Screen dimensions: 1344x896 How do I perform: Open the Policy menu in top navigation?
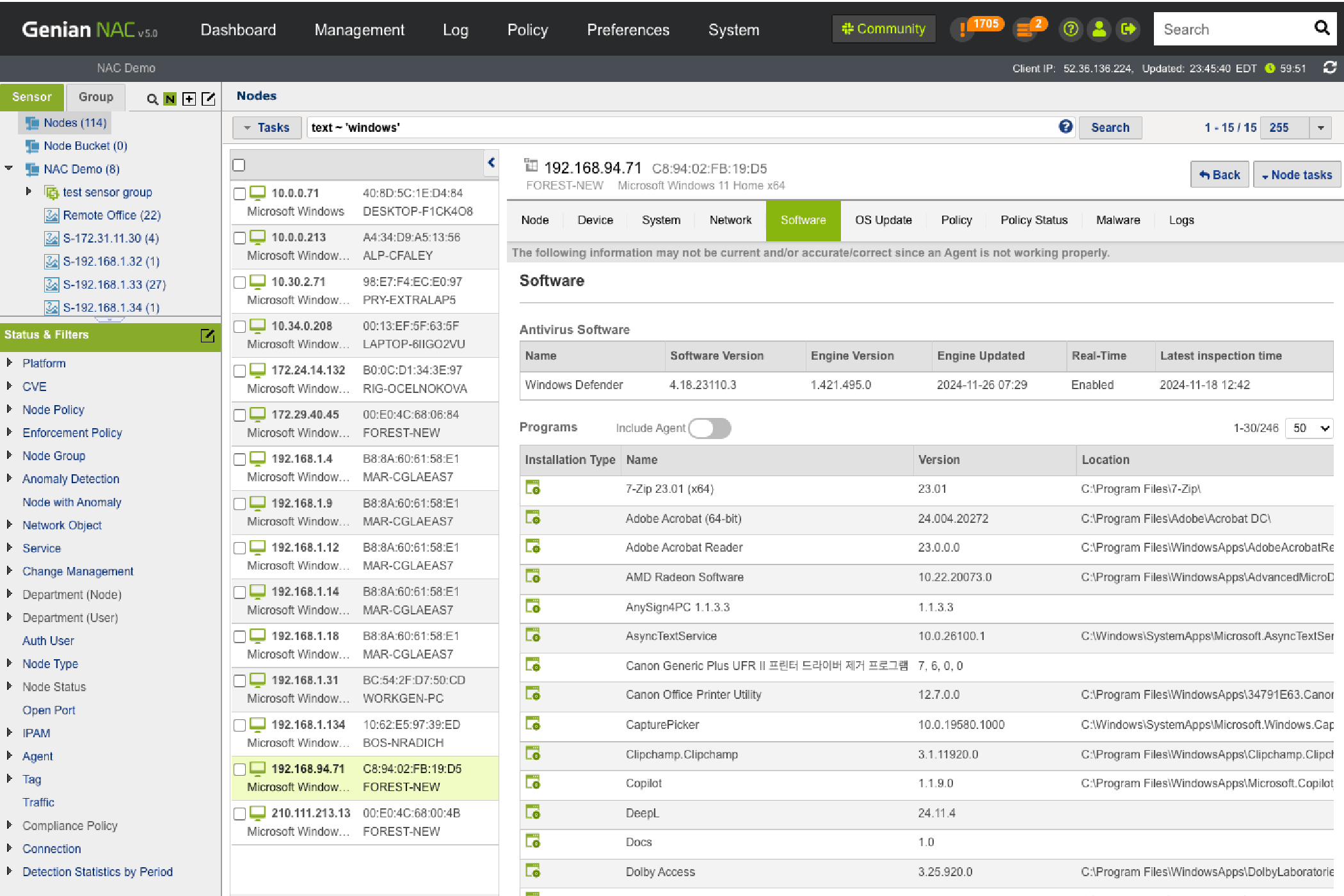click(x=527, y=29)
